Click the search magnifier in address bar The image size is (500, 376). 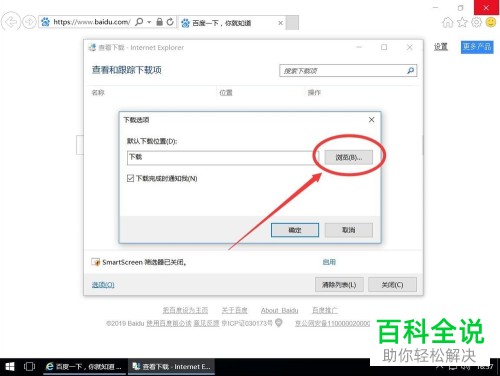[139, 22]
